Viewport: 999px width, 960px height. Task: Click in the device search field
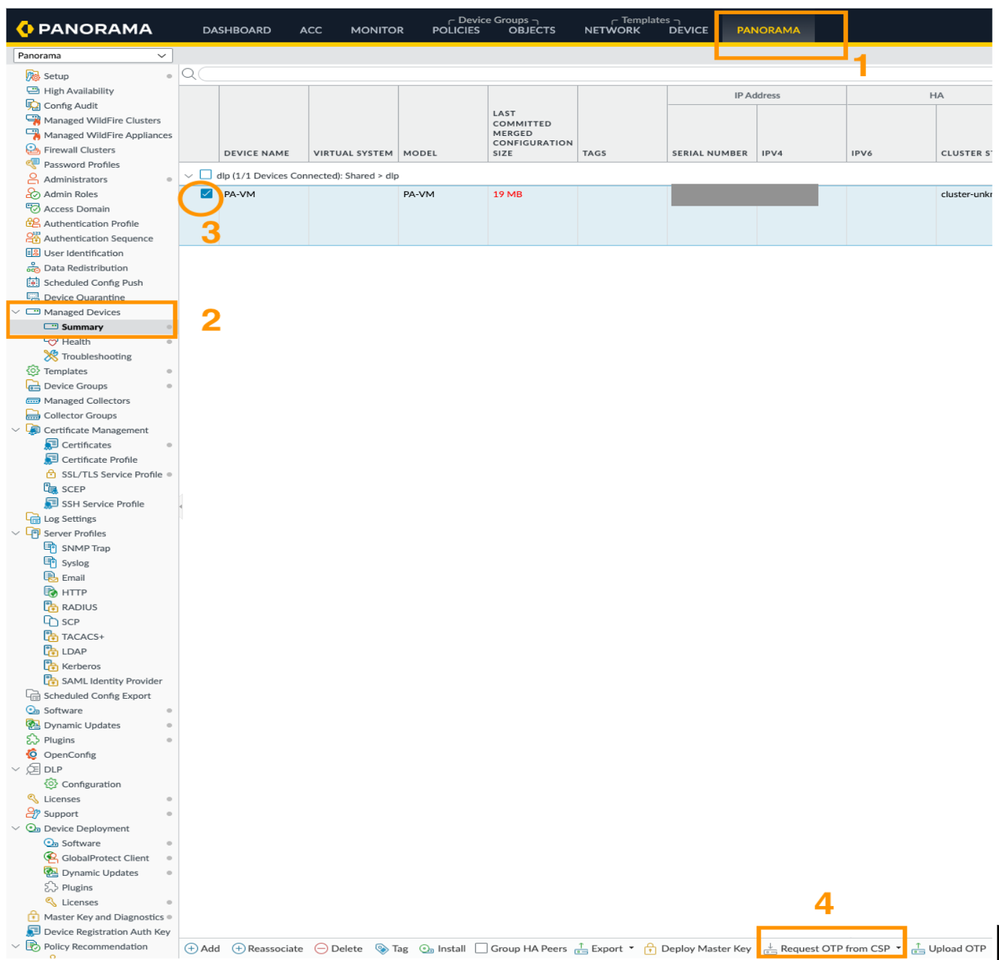pos(595,75)
